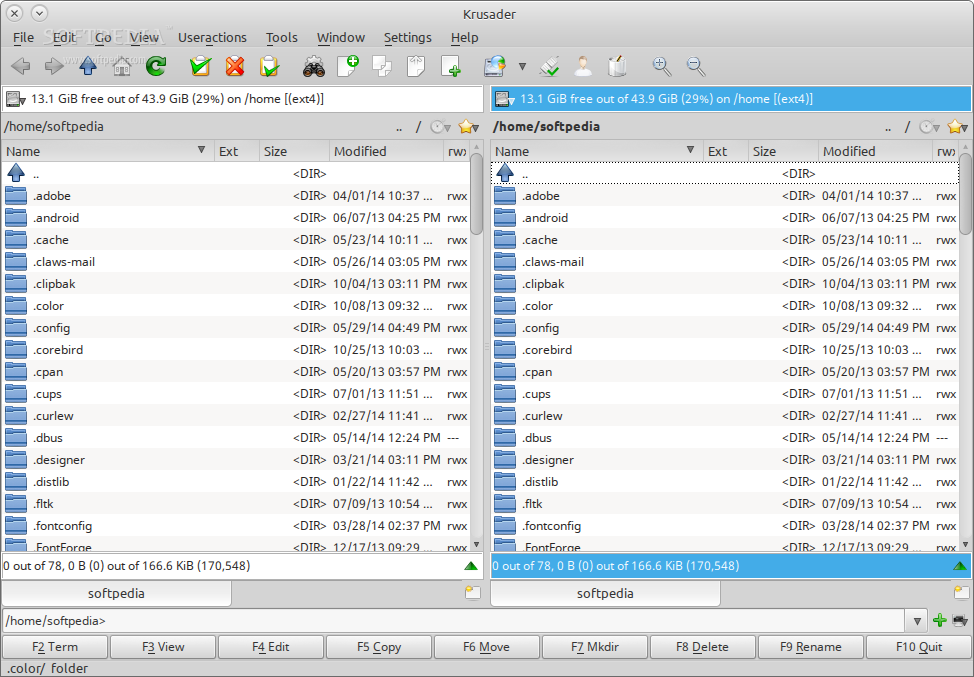The image size is (974, 677).
Task: Open the Useractions menu
Action: 212,37
